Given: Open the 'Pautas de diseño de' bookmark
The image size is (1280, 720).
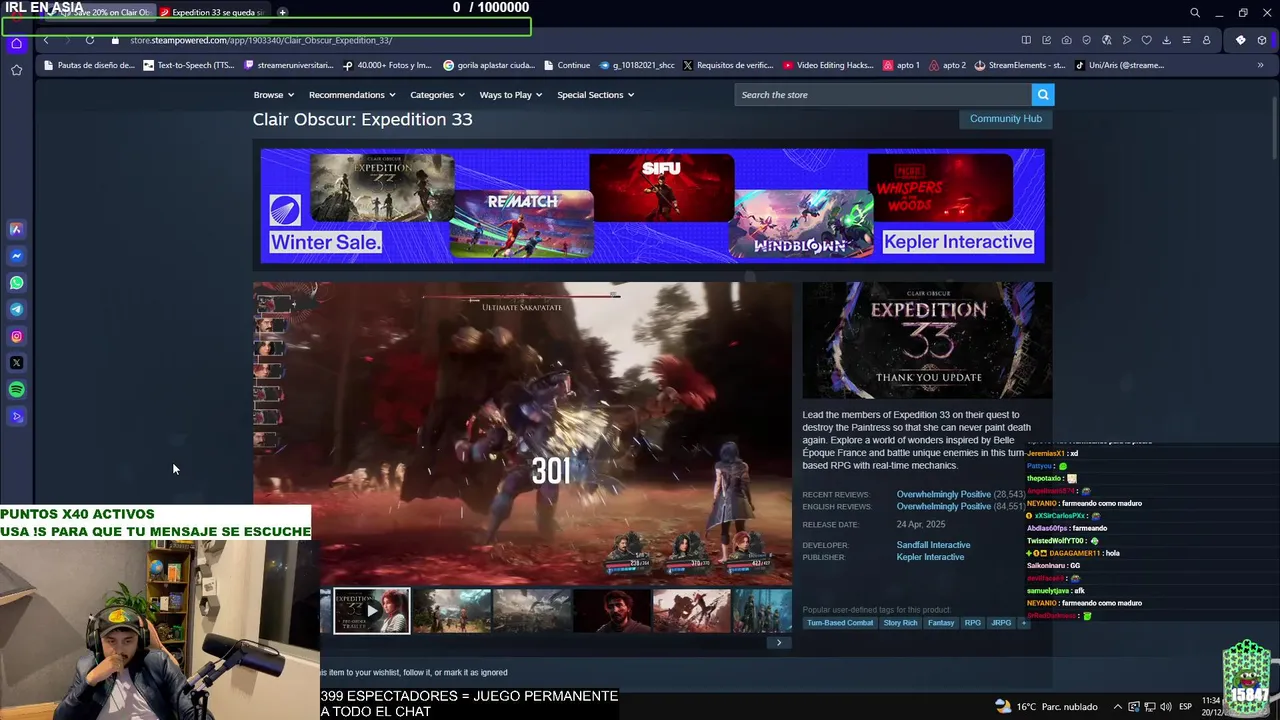Looking at the screenshot, I should (89, 65).
